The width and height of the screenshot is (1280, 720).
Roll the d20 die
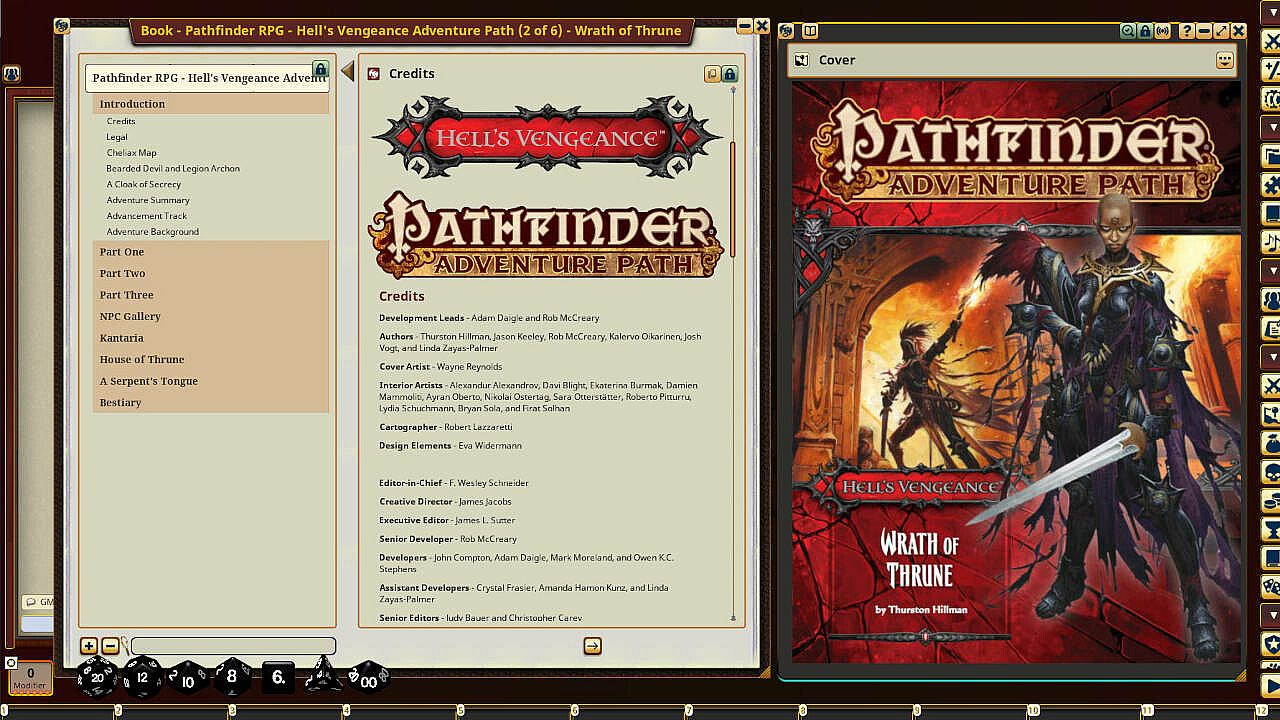coord(97,678)
